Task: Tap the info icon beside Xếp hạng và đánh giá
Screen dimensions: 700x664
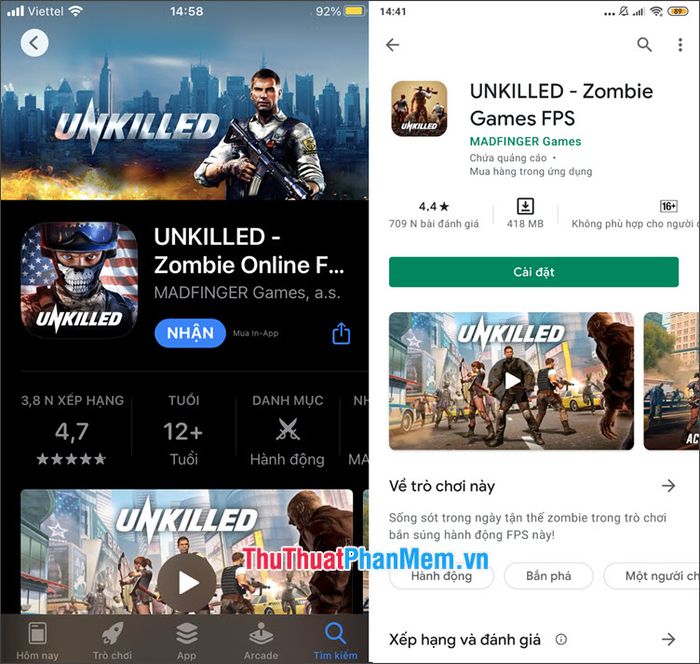Action: [x=561, y=639]
